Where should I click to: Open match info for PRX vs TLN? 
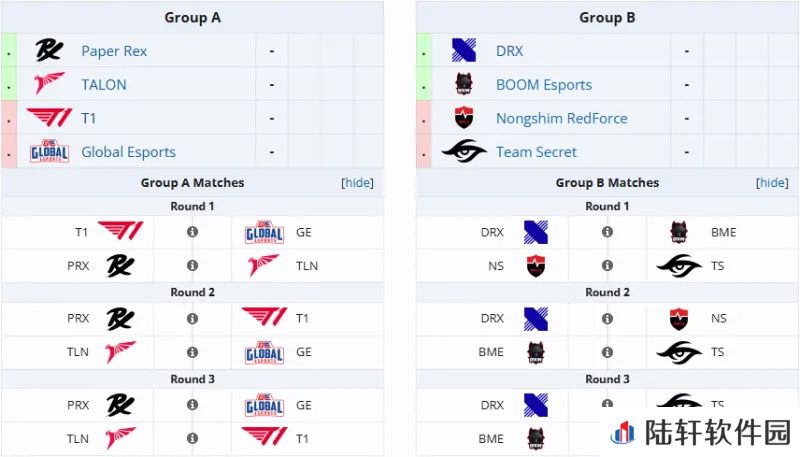pos(192,266)
